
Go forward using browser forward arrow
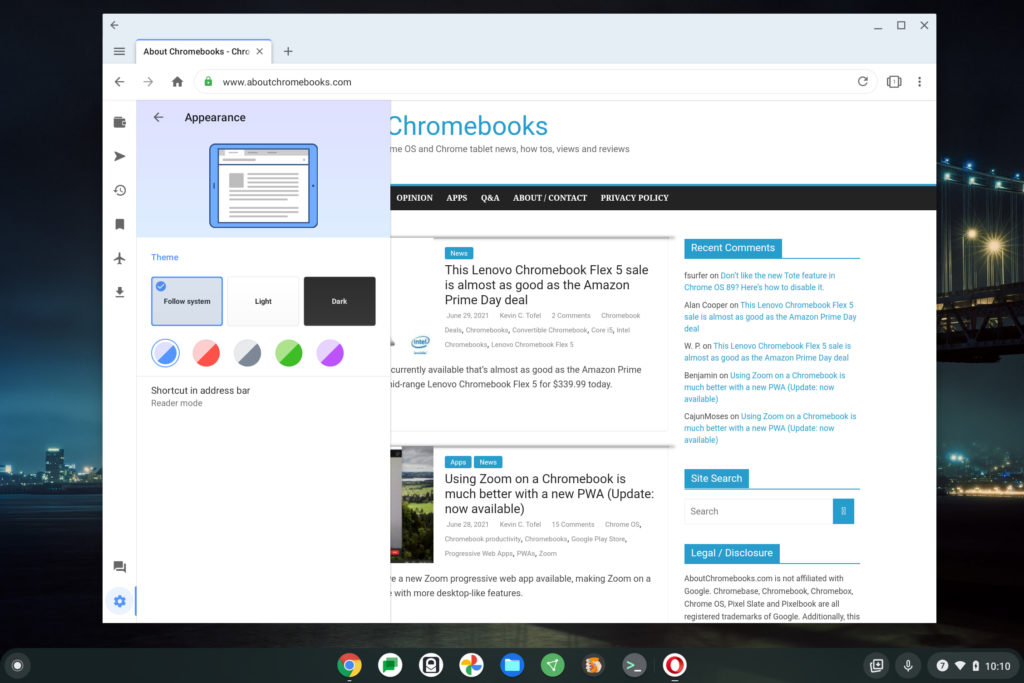point(148,82)
